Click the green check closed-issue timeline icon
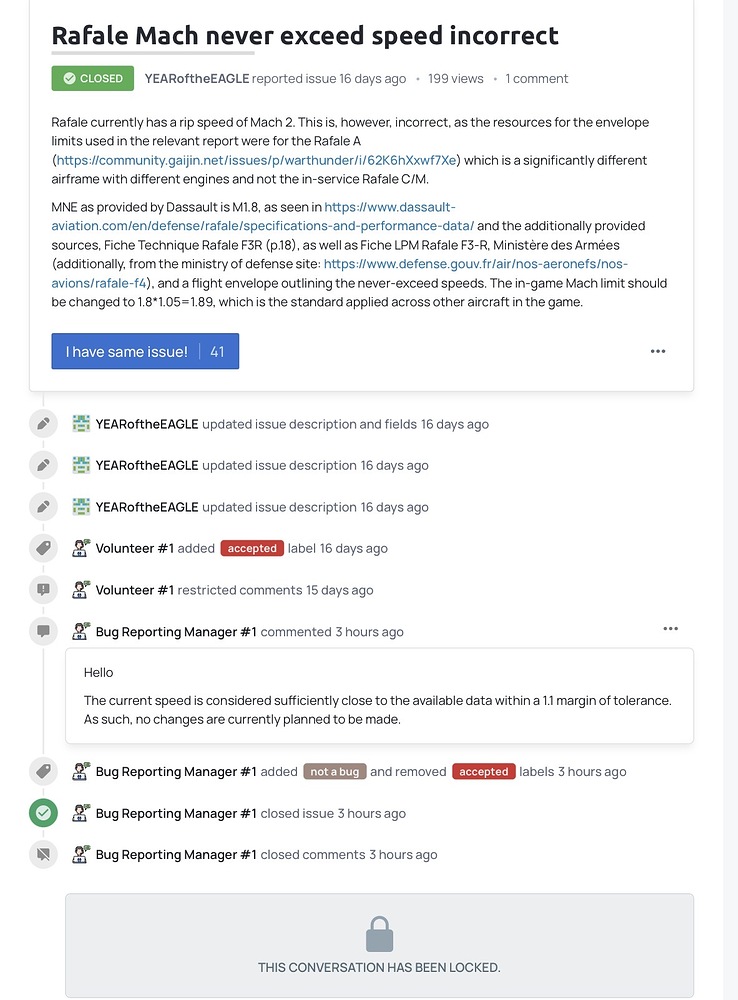The width and height of the screenshot is (738, 1000). tap(43, 813)
